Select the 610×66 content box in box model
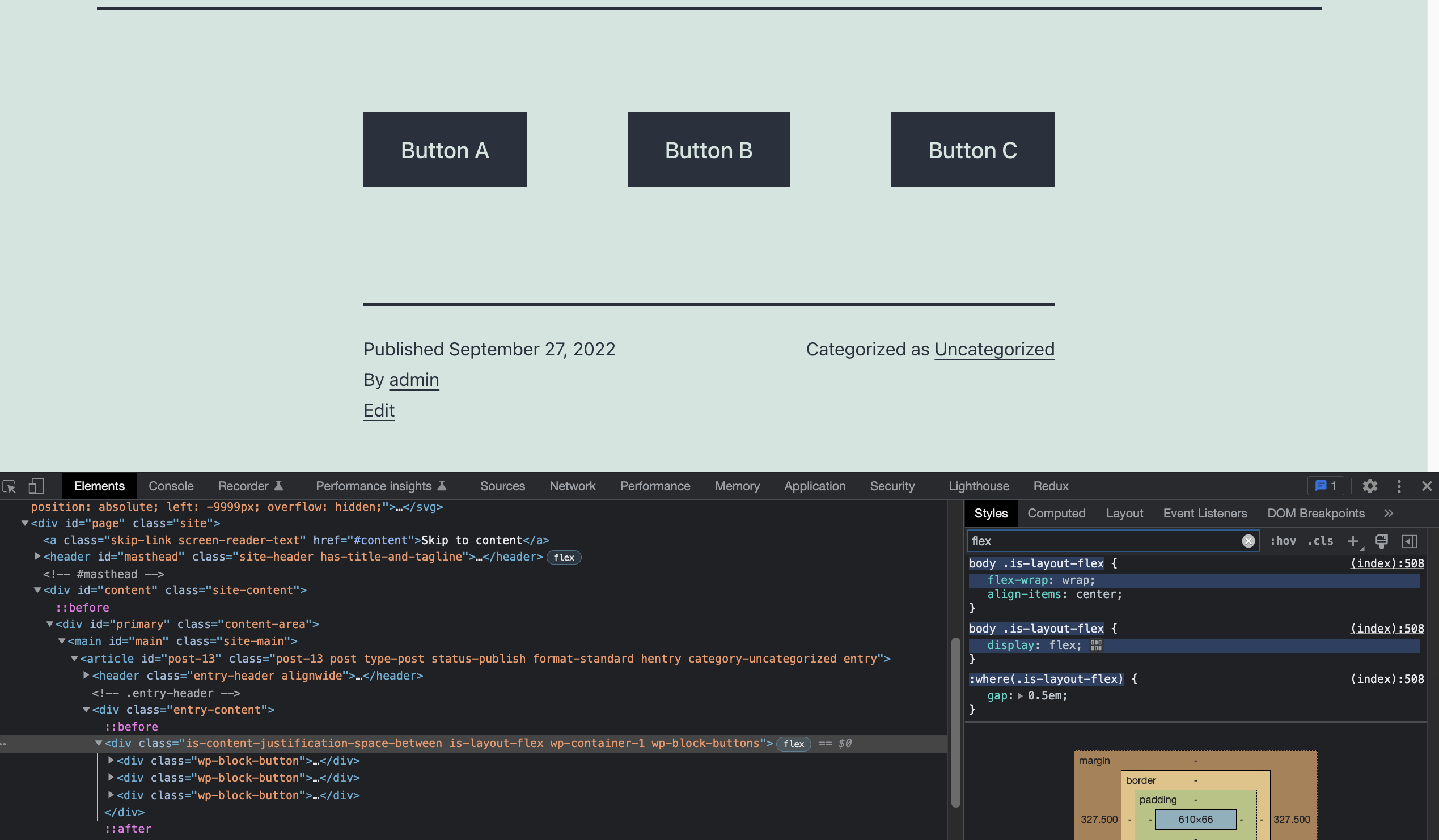The width and height of the screenshot is (1439, 840). [1195, 820]
